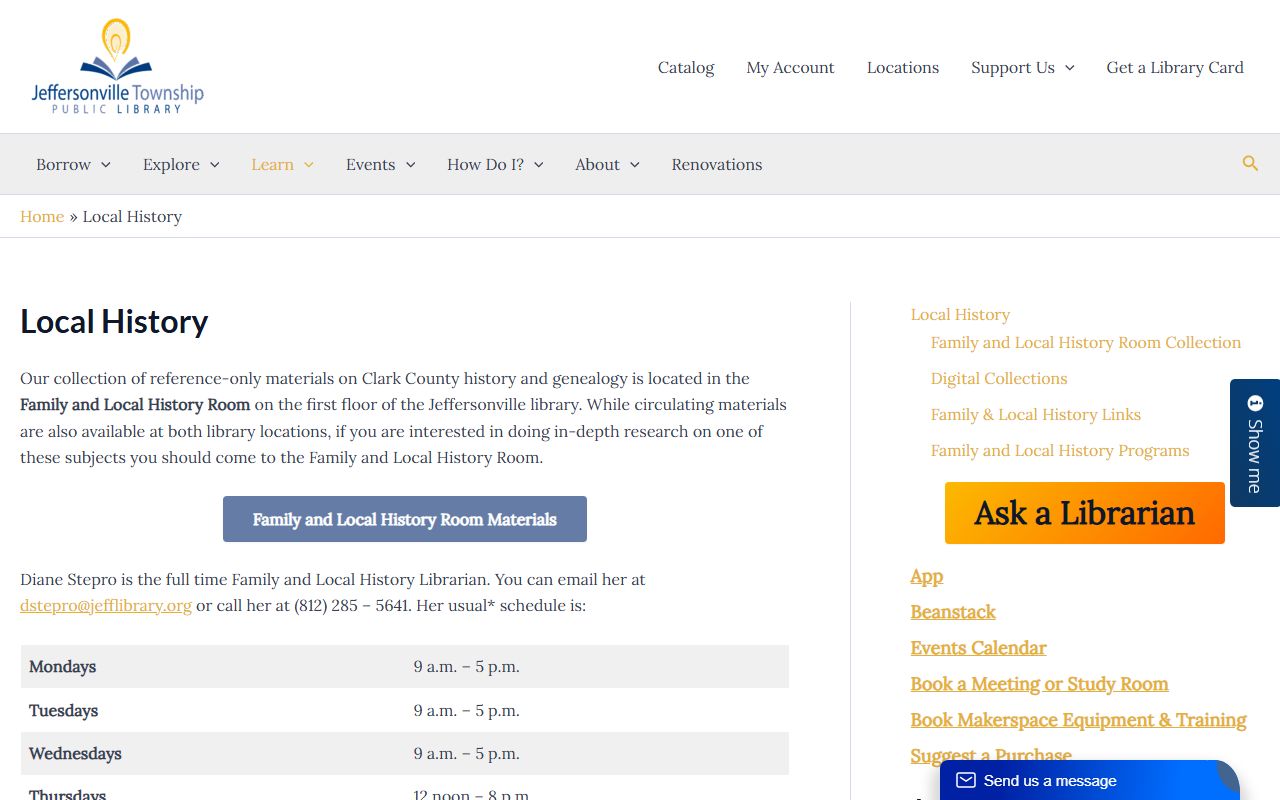The image size is (1280, 800).
Task: Open the Locations page
Action: click(903, 67)
